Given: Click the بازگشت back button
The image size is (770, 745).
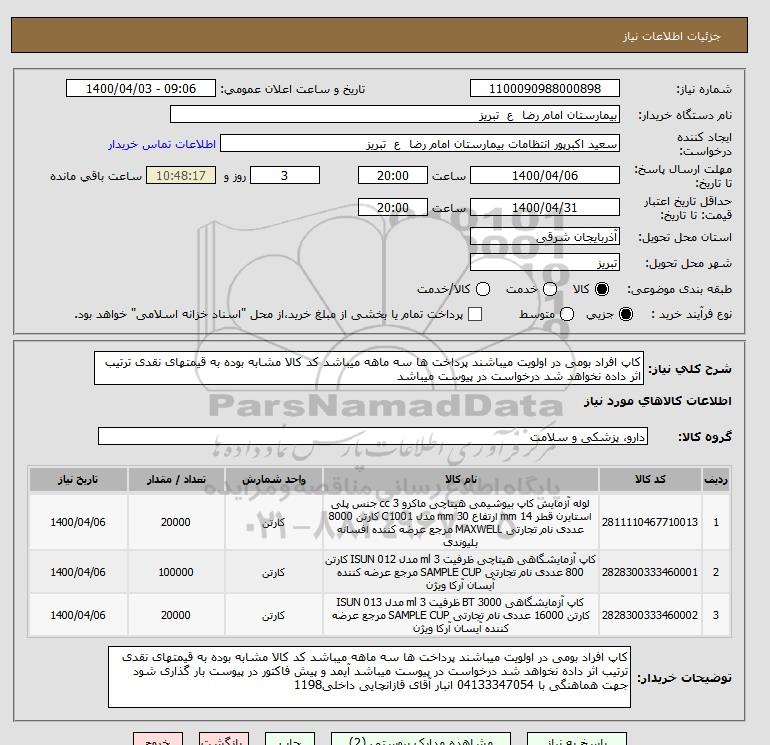Looking at the screenshot, I should click(224, 739).
